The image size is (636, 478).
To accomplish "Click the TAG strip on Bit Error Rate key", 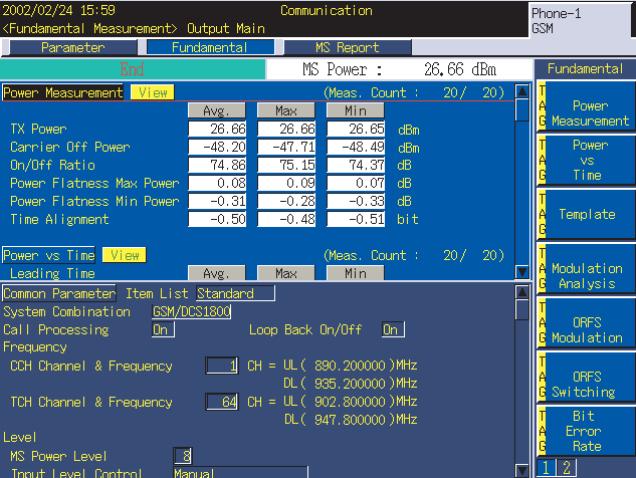I will coord(541,431).
